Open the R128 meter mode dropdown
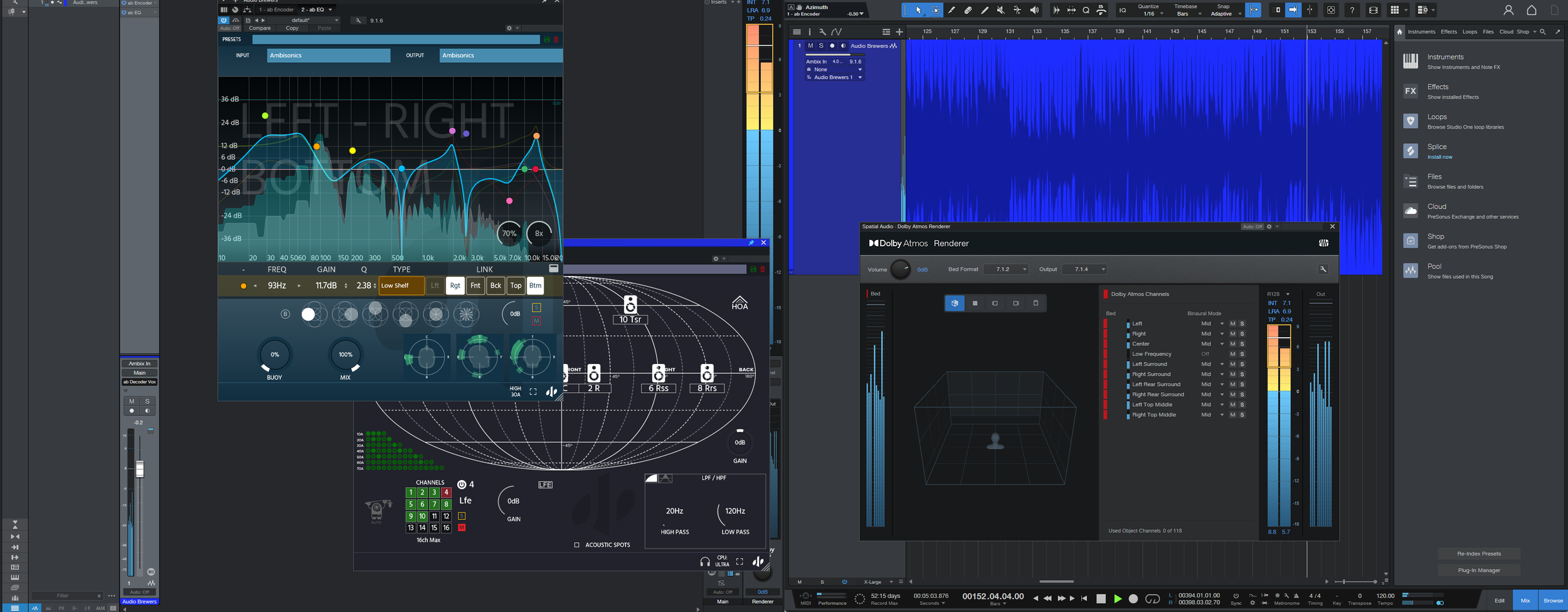 1278,294
